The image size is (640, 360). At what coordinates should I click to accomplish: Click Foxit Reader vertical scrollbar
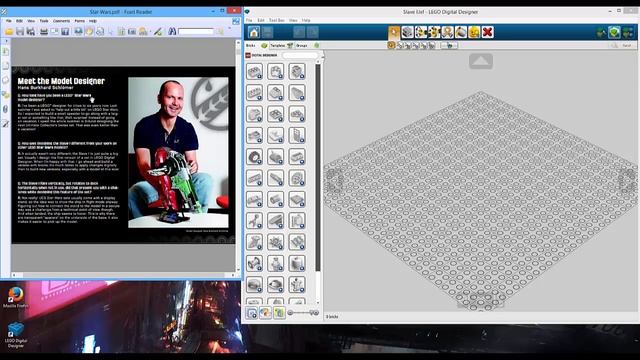(238, 155)
